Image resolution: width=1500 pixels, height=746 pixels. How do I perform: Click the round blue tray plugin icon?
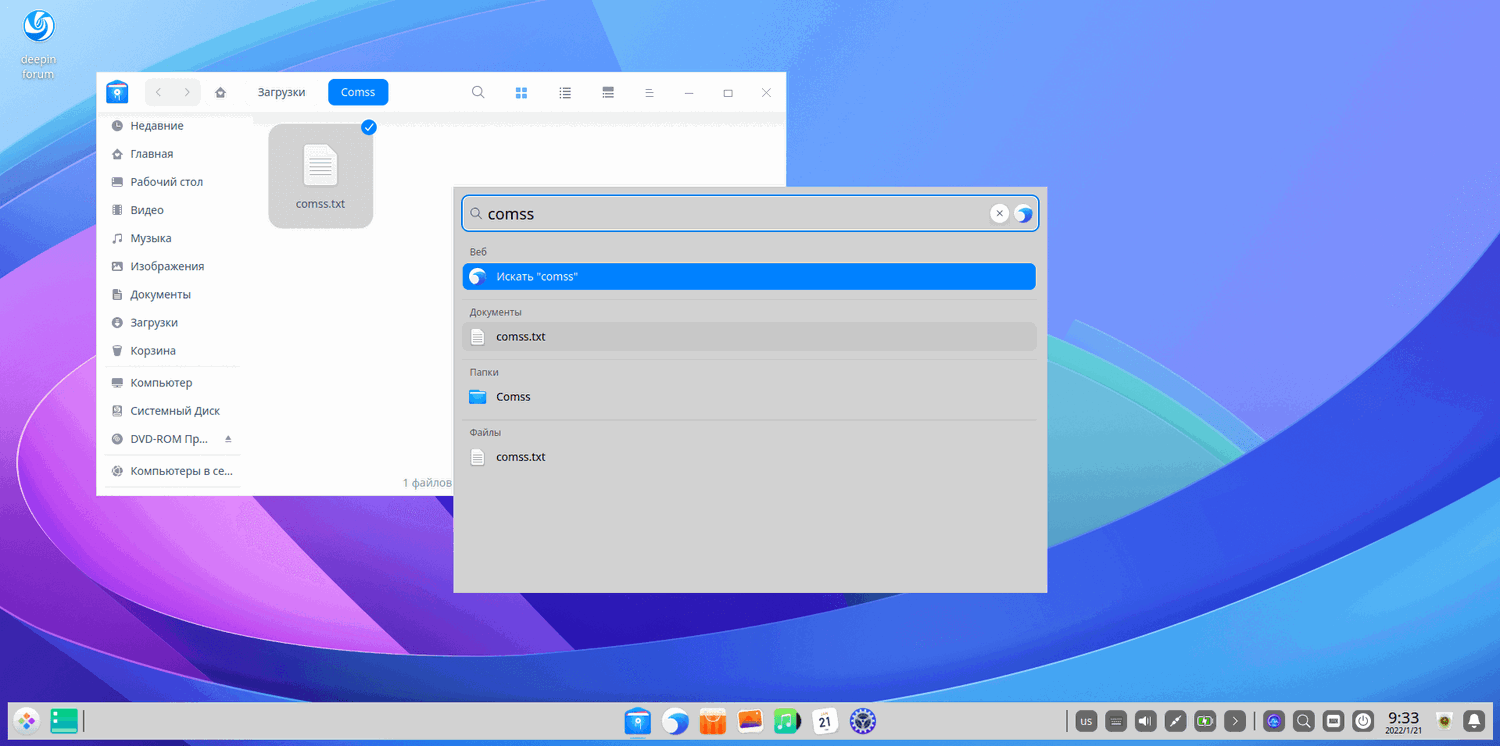[x=1274, y=720]
